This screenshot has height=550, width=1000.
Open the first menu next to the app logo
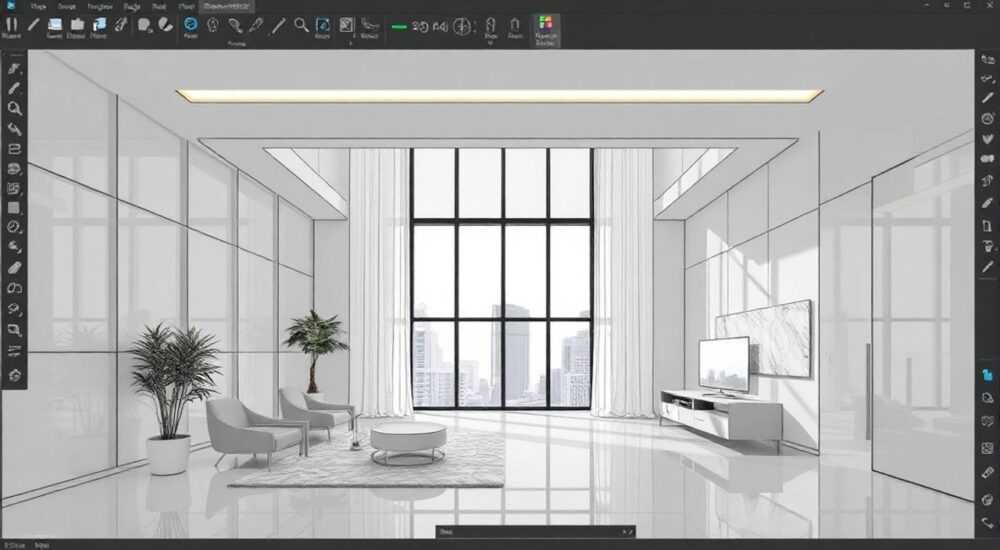[x=38, y=6]
